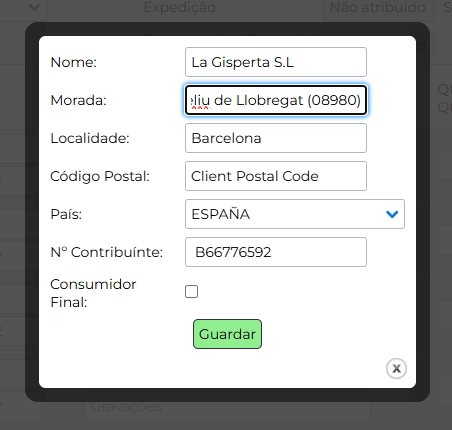Focus the Nº Contribuinte field B66776592
This screenshot has height=430, width=452.
(x=276, y=252)
